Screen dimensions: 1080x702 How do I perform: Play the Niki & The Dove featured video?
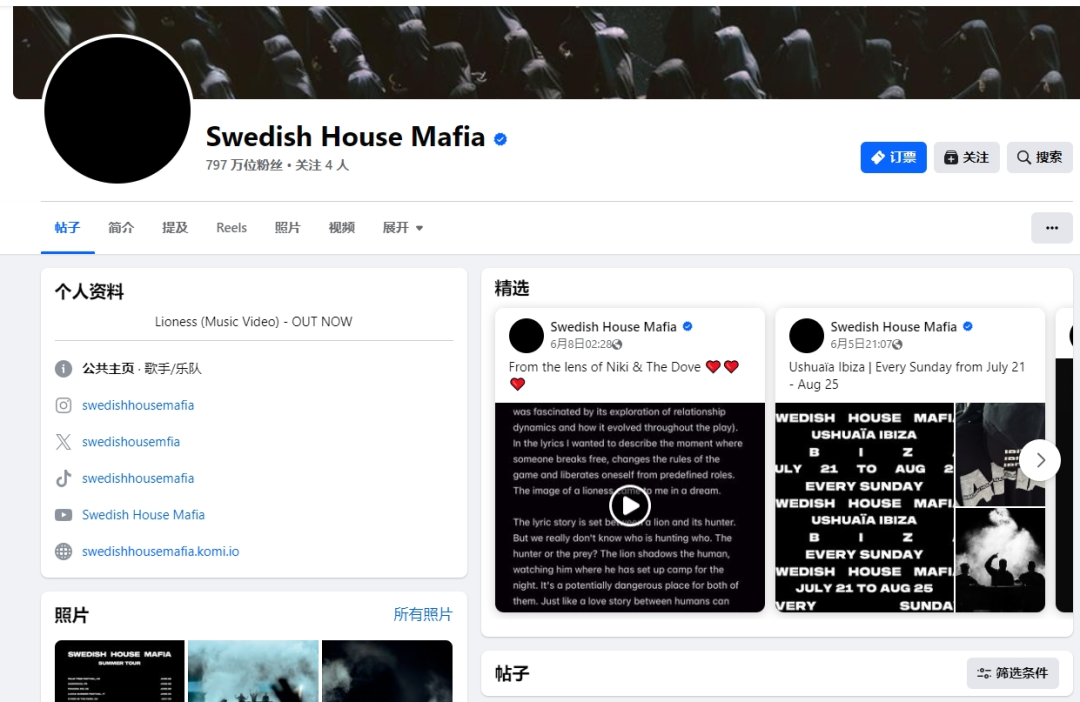click(x=630, y=506)
